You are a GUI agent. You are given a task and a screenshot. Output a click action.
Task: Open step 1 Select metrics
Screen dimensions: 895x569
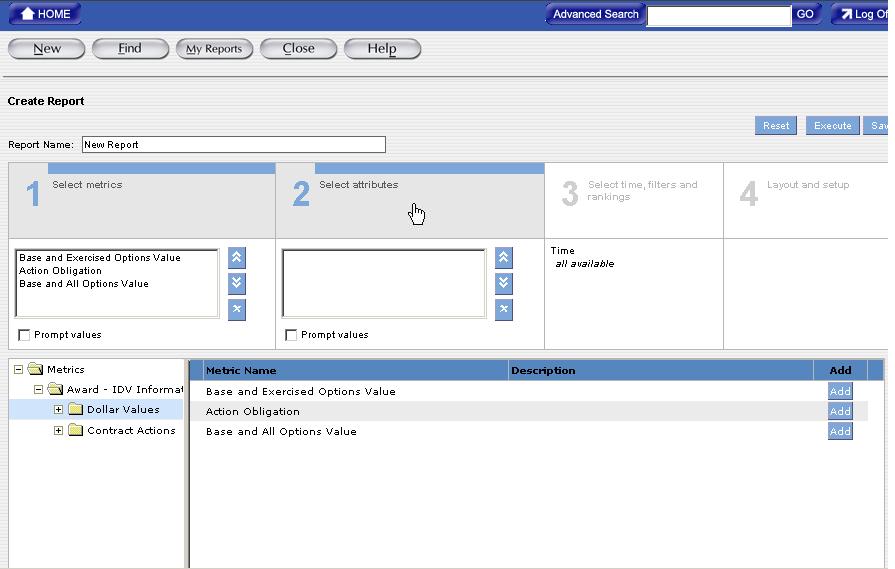pos(142,200)
